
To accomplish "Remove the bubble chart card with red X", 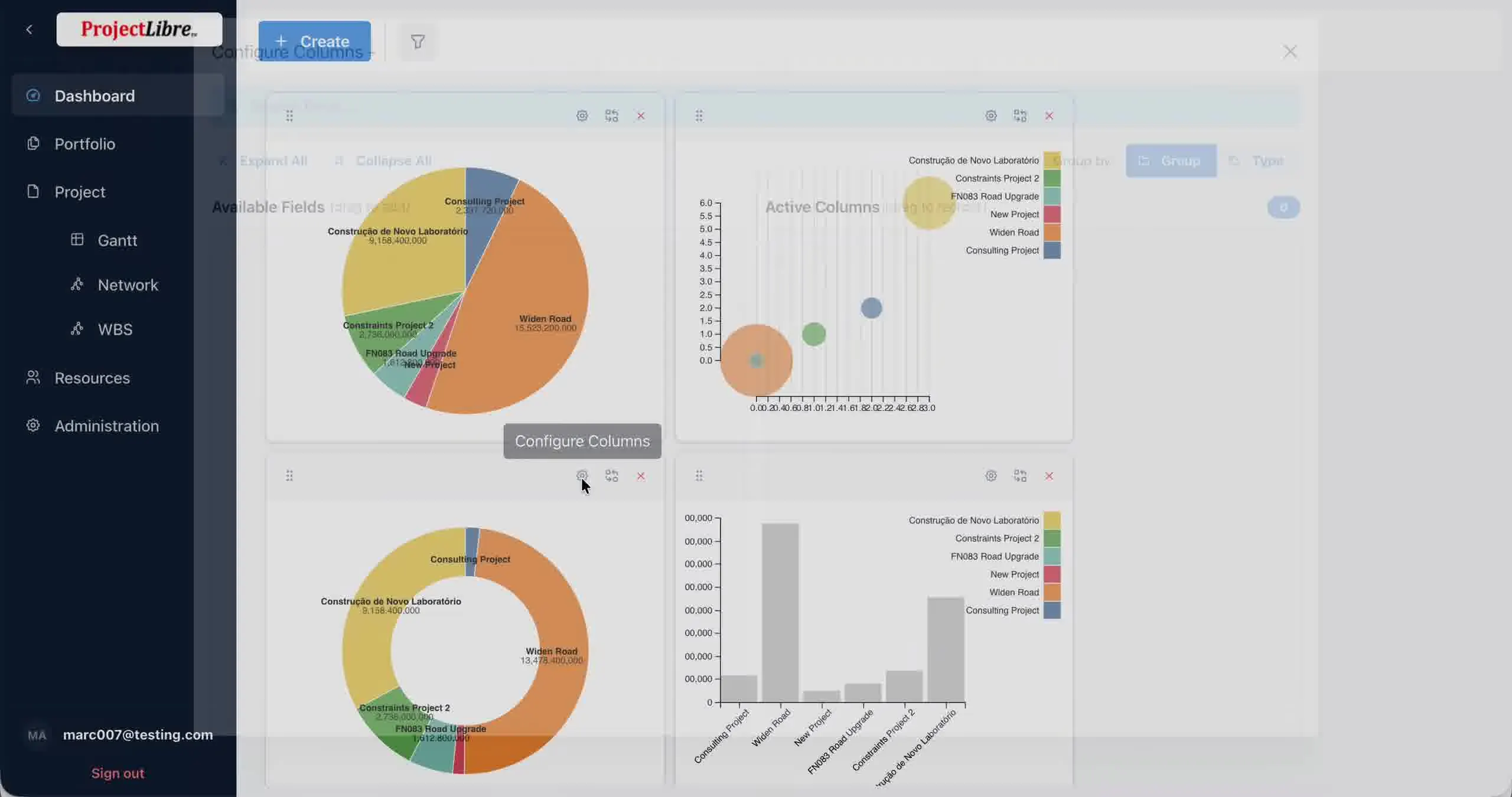I will pos(1049,116).
